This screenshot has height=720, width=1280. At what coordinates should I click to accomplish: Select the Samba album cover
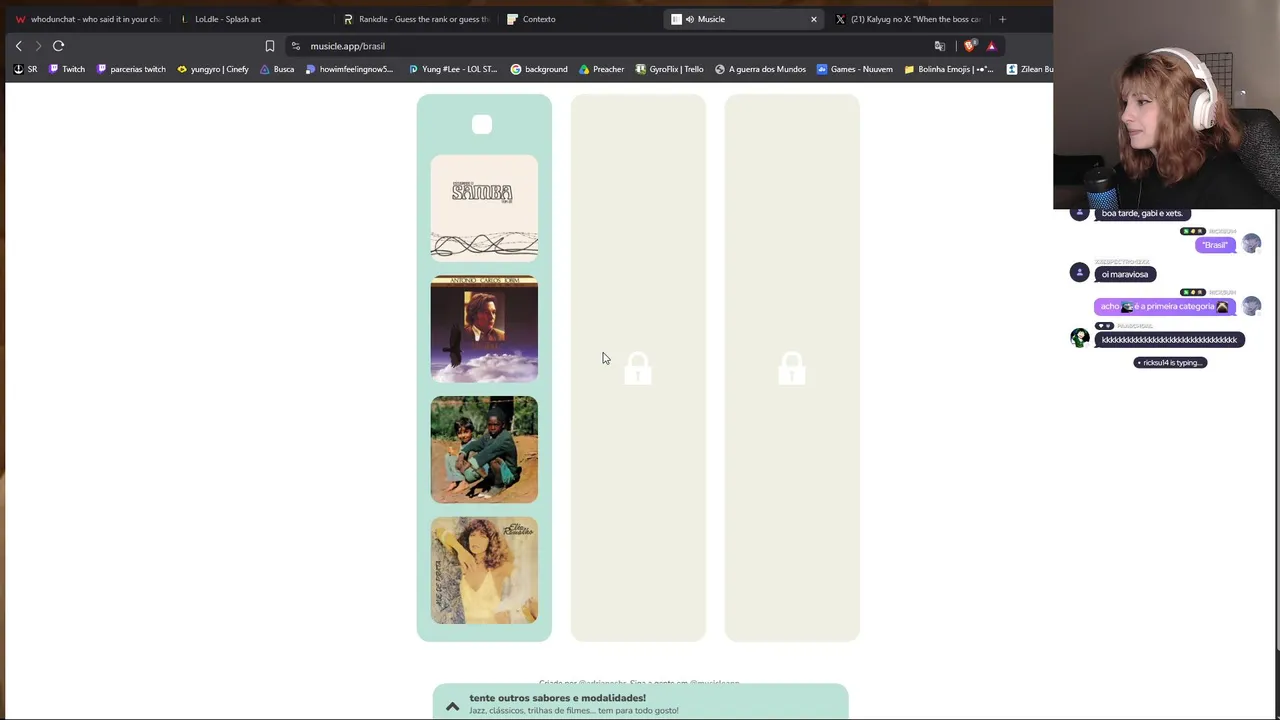point(484,208)
